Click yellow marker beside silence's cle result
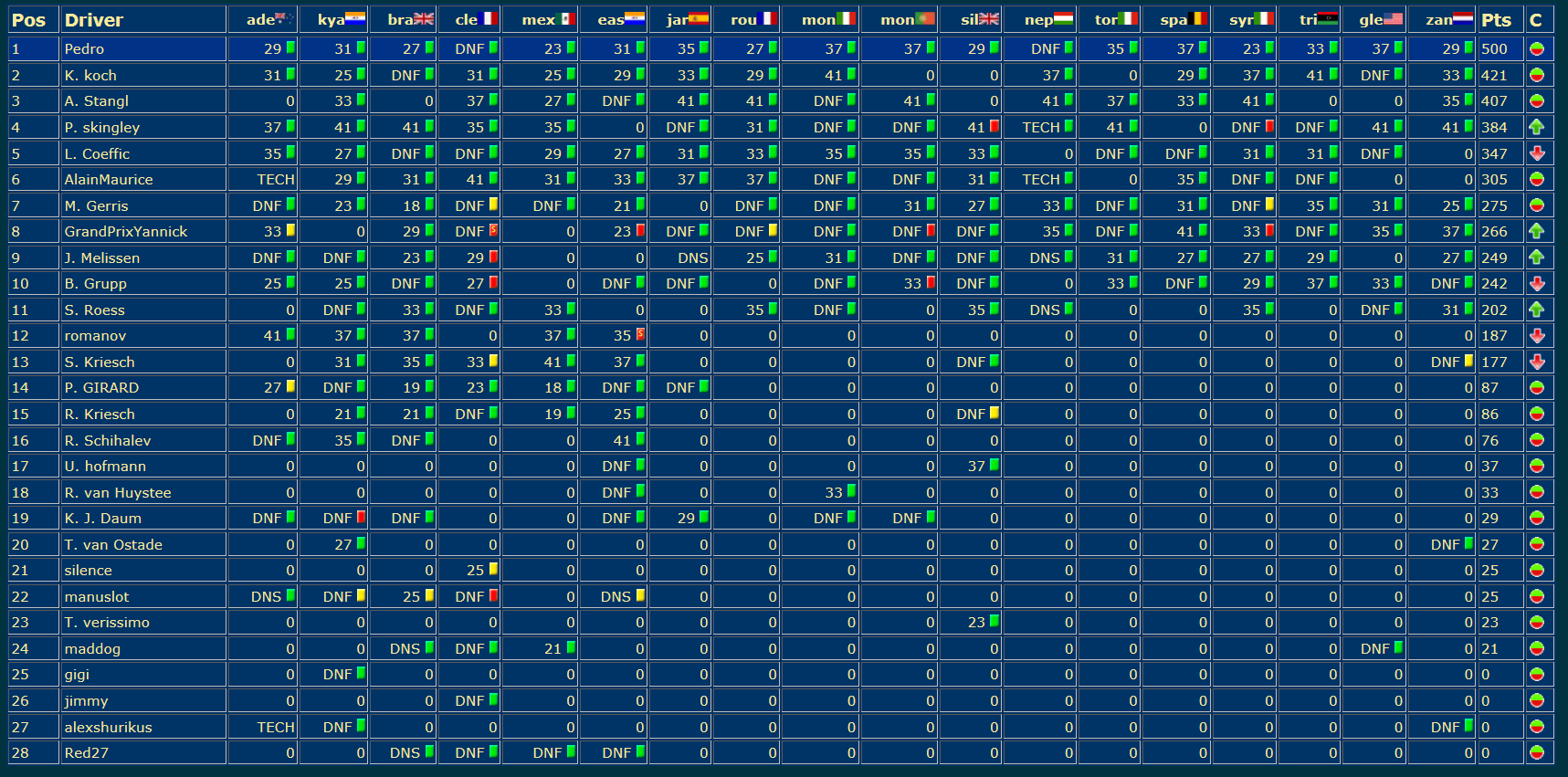This screenshot has width=1568, height=777. pyautogui.click(x=493, y=569)
